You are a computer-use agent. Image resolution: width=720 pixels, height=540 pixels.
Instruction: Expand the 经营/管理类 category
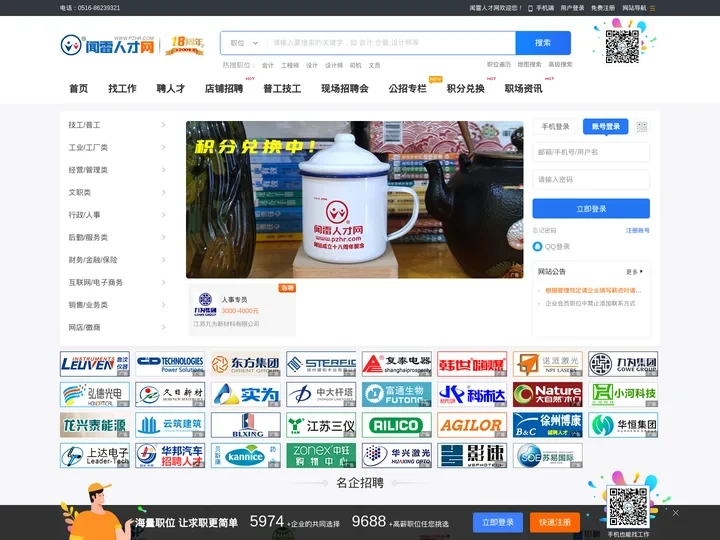click(117, 170)
